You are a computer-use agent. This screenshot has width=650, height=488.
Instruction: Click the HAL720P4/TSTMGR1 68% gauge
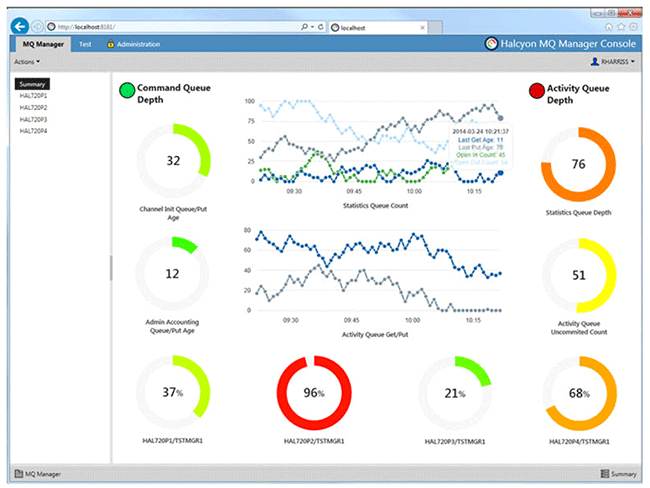coord(579,393)
